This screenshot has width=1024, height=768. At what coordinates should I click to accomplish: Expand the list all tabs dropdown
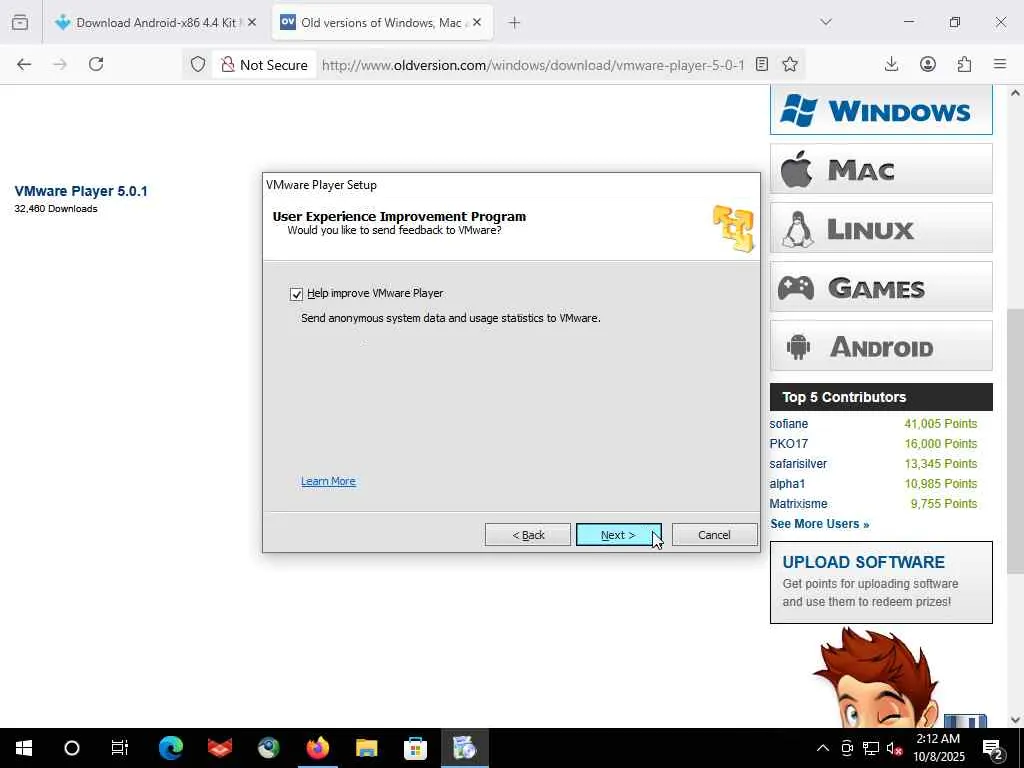(826, 22)
